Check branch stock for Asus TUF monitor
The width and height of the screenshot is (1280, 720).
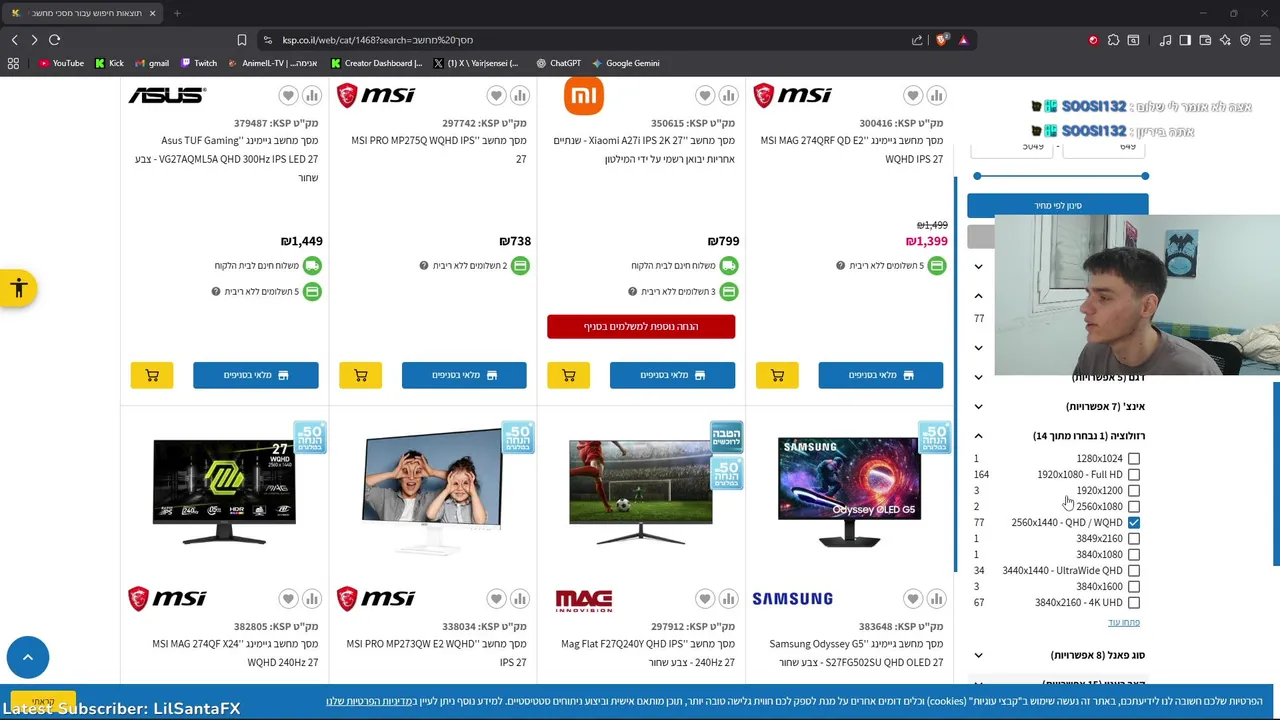point(255,375)
